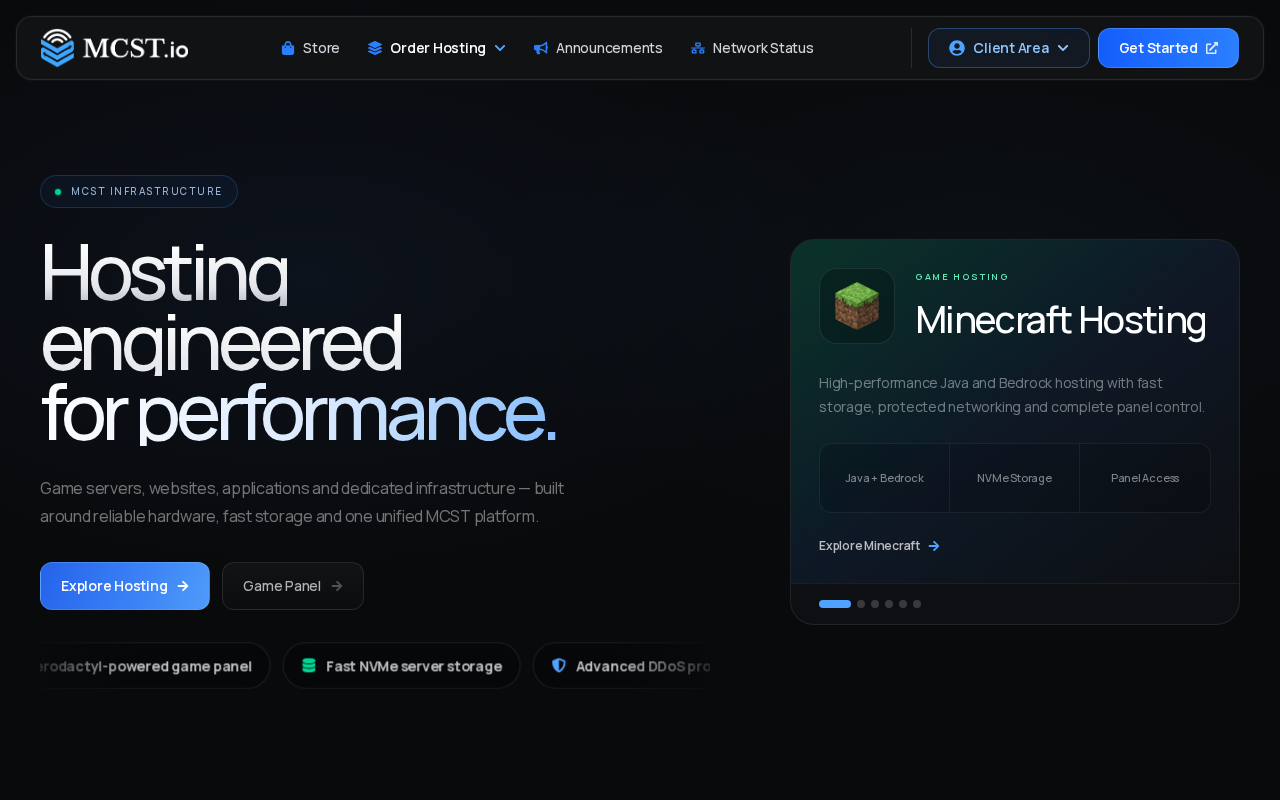This screenshot has width=1280, height=800.
Task: Follow the Explore Minecraft link
Action: pos(880,546)
